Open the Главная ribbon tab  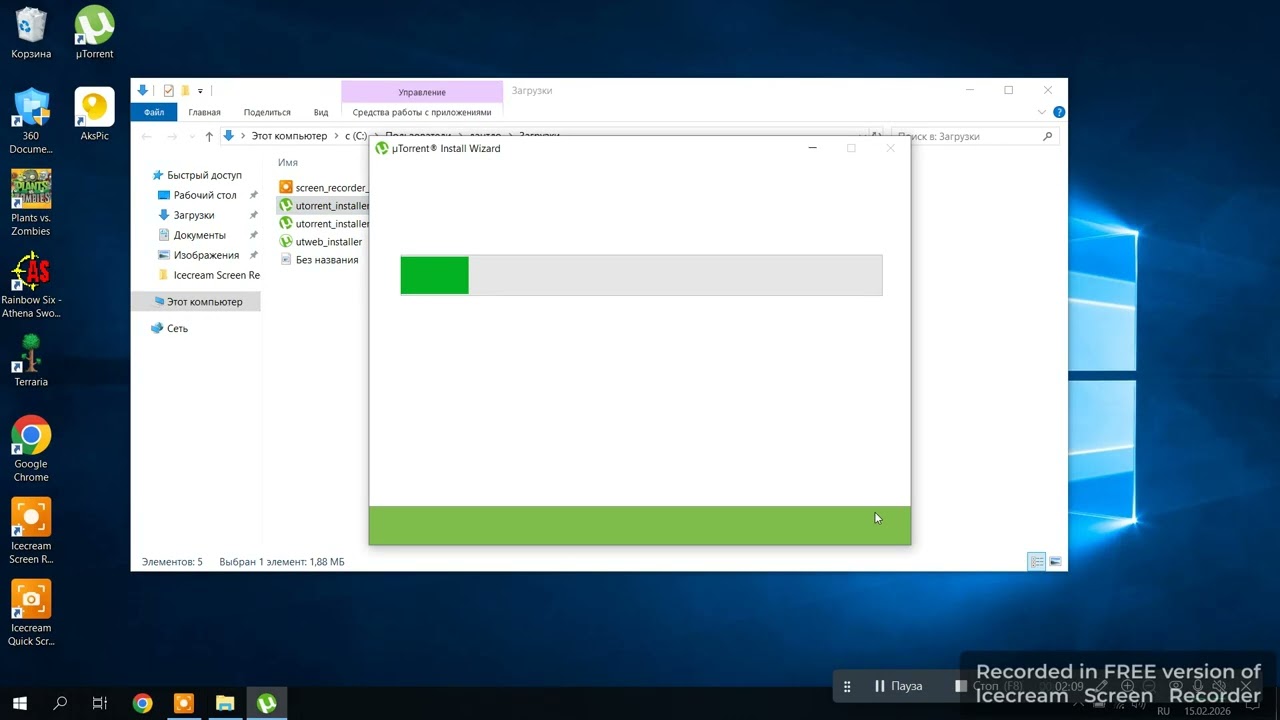point(204,112)
